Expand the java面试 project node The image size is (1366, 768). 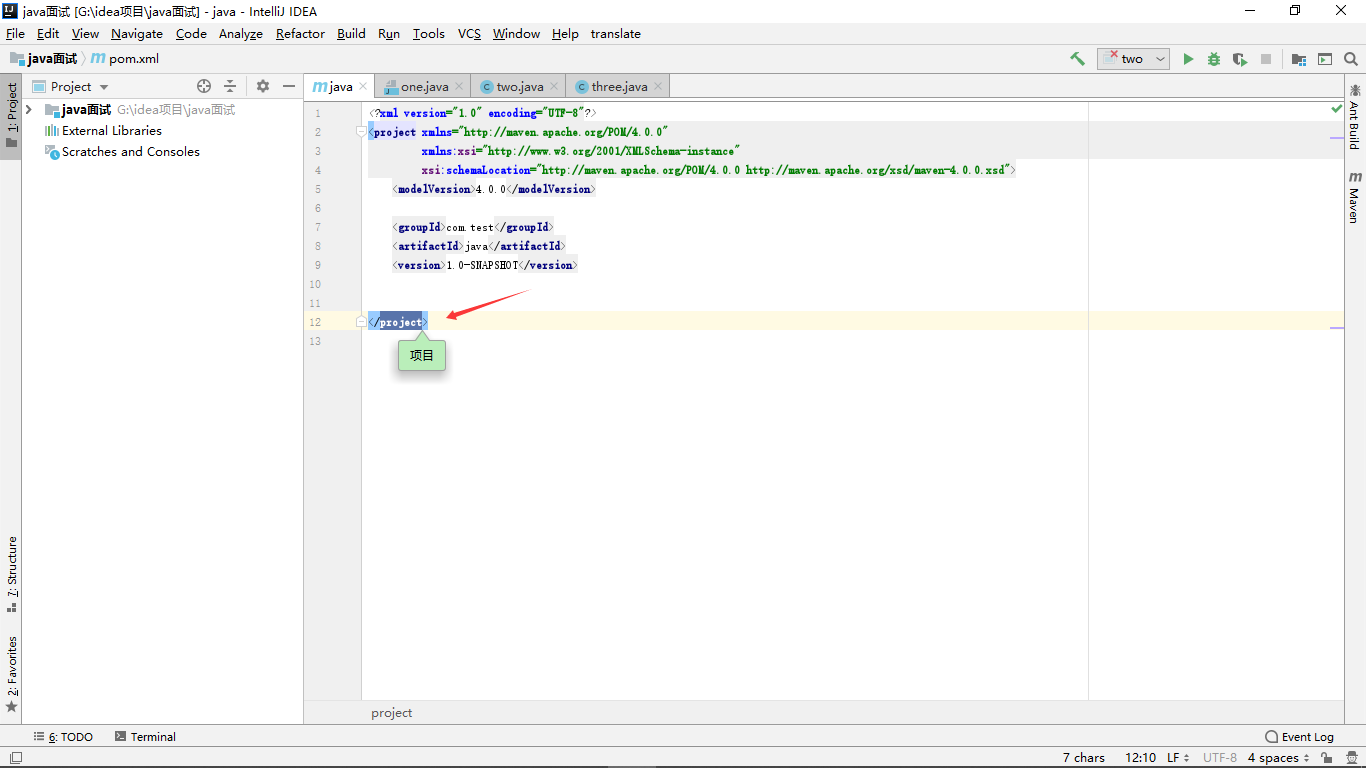click(x=28, y=109)
